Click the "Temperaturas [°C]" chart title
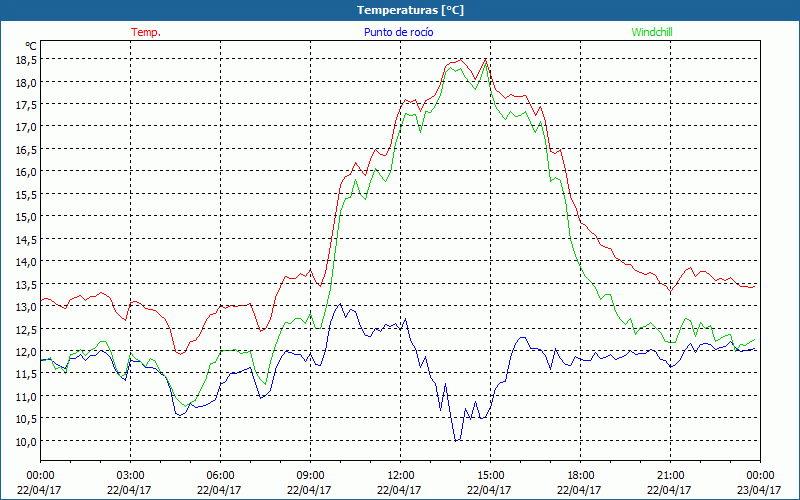 (410, 10)
